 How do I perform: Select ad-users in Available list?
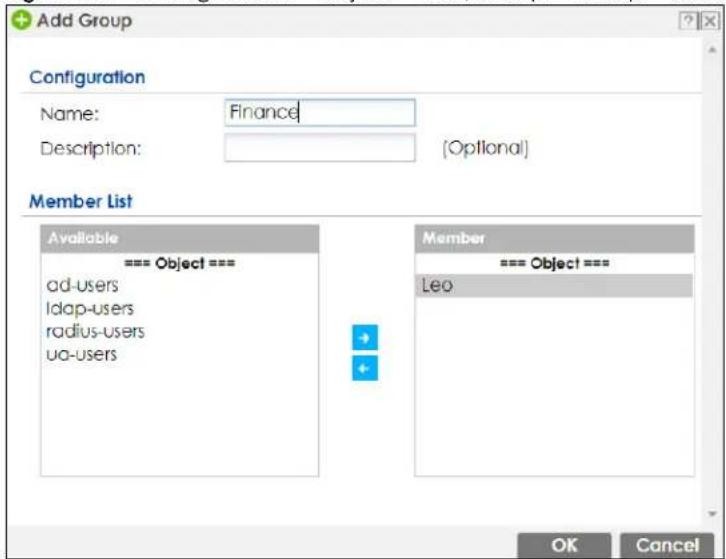pos(82,285)
